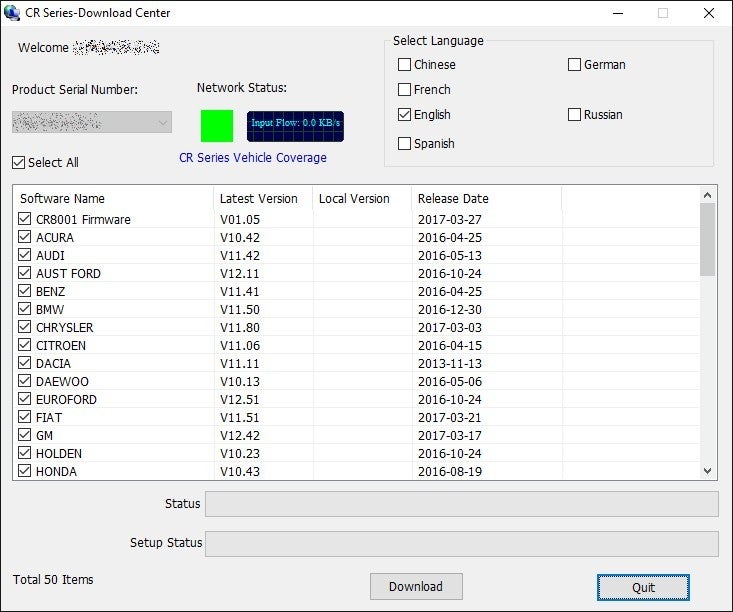Uncheck the CITROEN row checkbox
The height and width of the screenshot is (612, 733).
[24, 345]
